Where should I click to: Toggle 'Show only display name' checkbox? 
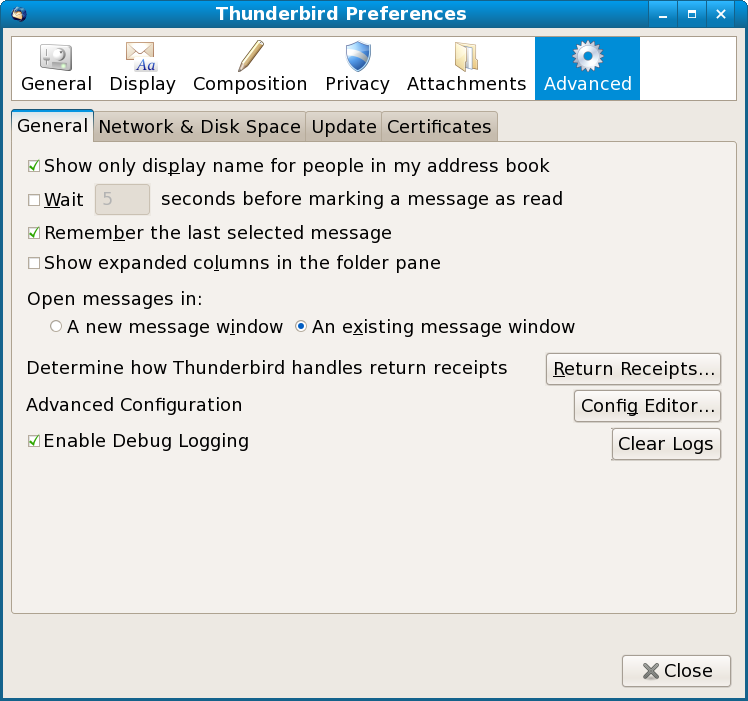pyautogui.click(x=34, y=166)
